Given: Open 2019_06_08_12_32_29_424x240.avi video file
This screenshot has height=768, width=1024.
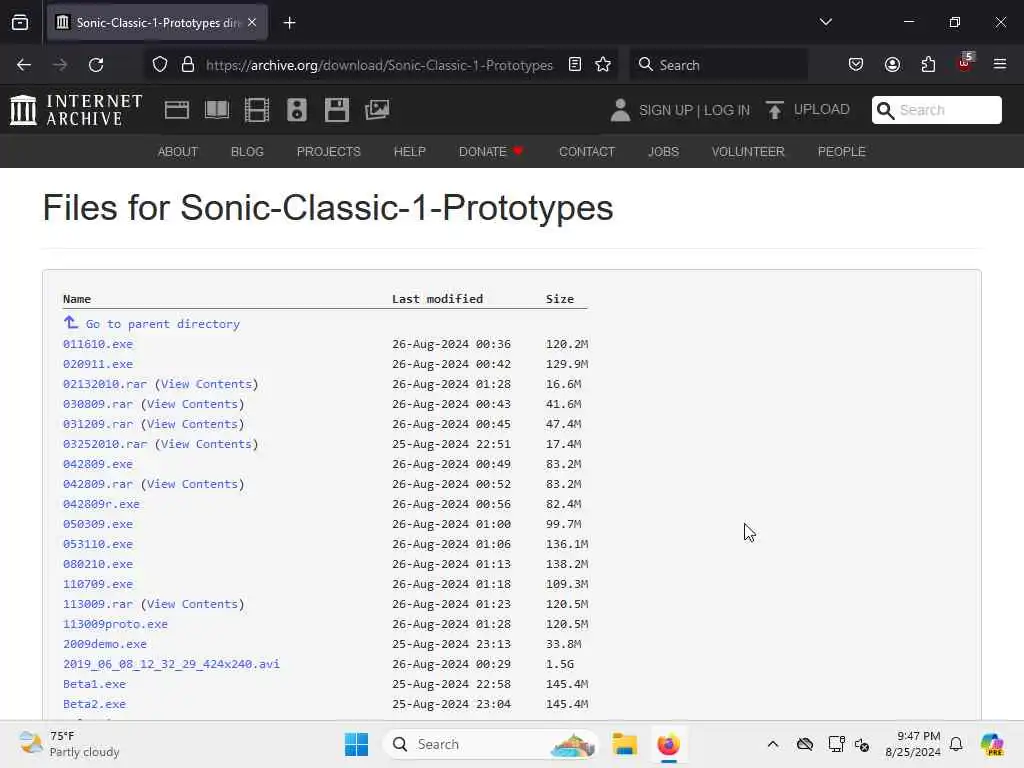Looking at the screenshot, I should point(171,664).
